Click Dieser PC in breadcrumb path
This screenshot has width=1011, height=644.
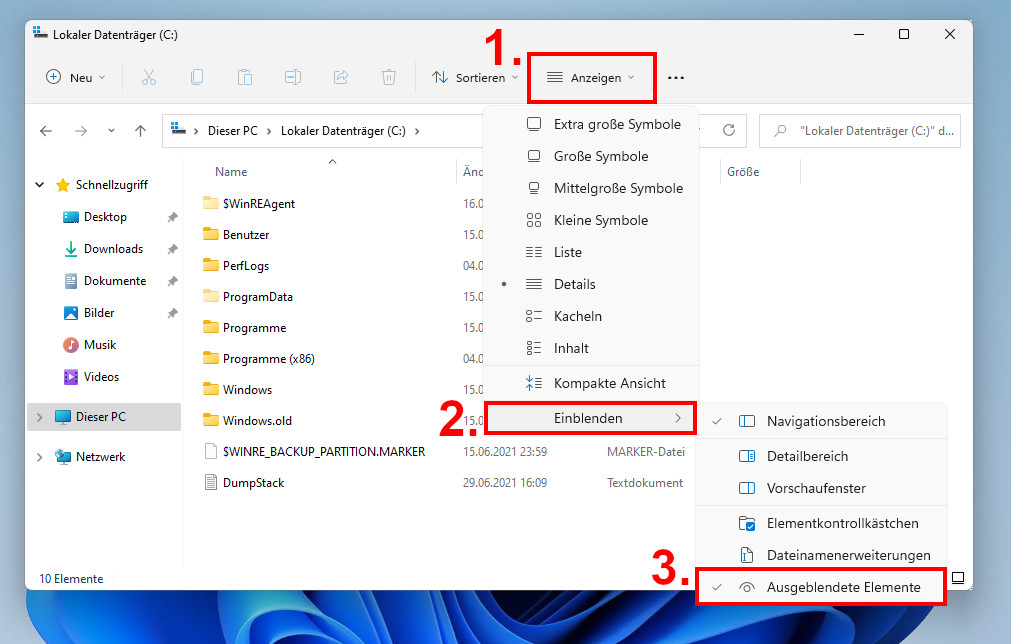point(233,131)
